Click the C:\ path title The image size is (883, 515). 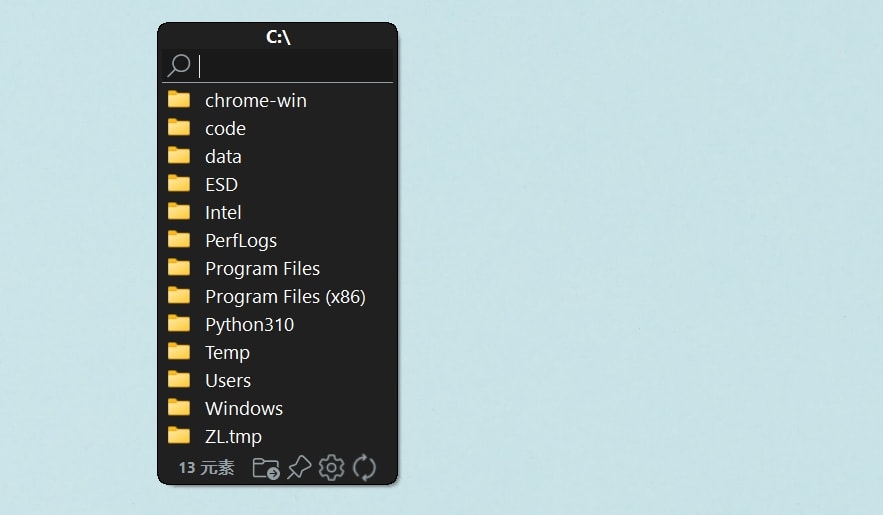278,37
